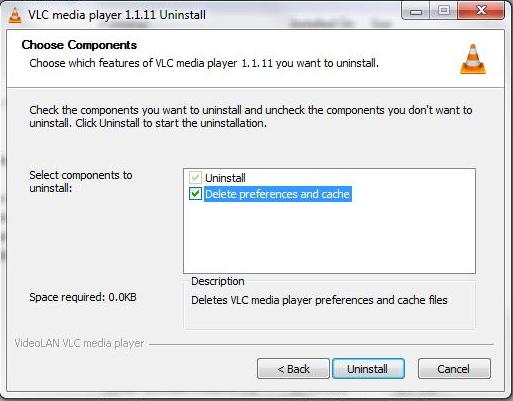Click the grayed Uninstall component checkbox

coord(195,178)
